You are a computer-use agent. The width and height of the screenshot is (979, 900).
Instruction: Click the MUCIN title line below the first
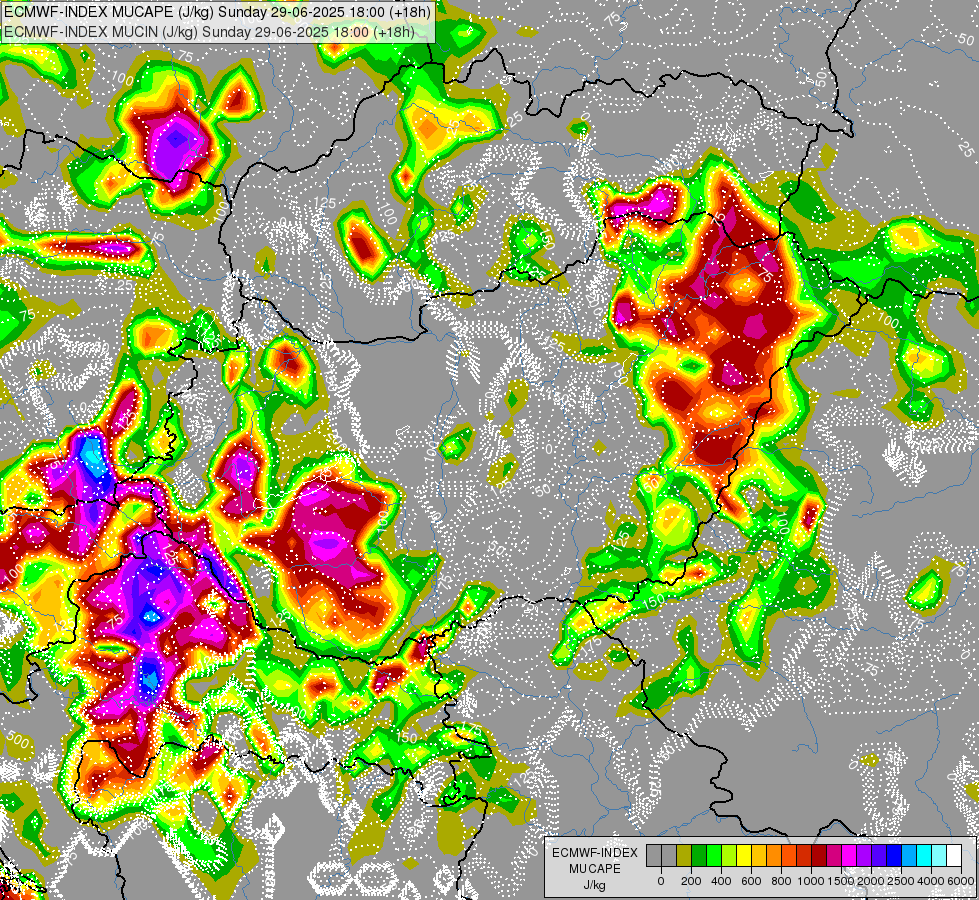(x=209, y=31)
